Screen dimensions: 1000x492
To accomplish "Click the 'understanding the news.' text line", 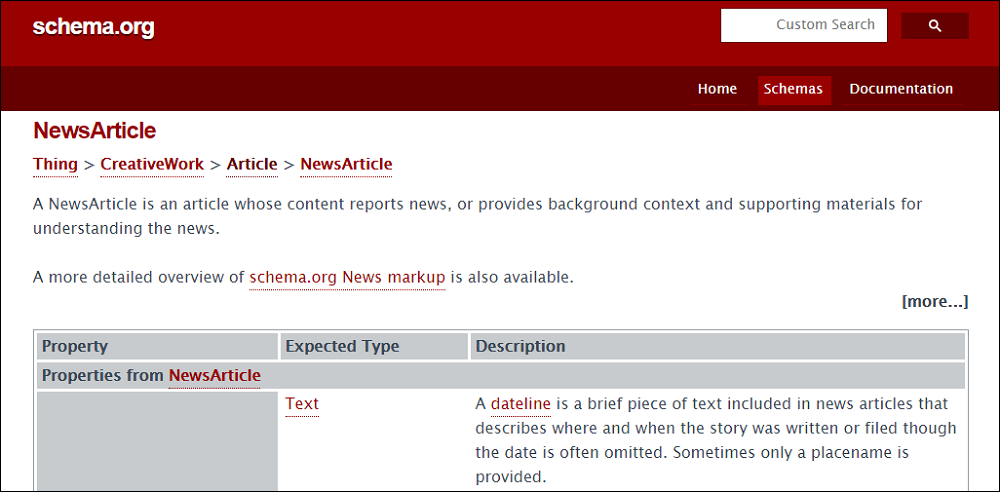I will (x=126, y=229).
